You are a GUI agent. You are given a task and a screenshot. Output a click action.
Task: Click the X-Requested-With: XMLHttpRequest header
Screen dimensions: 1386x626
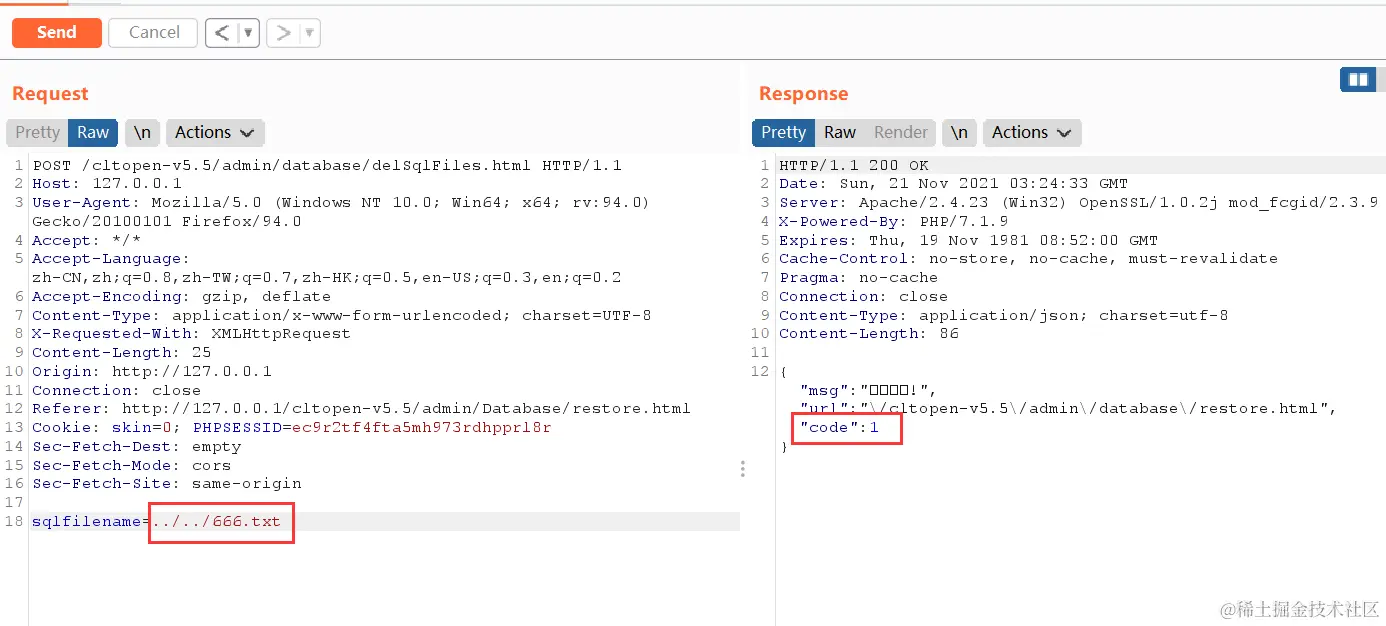pyautogui.click(x=191, y=334)
